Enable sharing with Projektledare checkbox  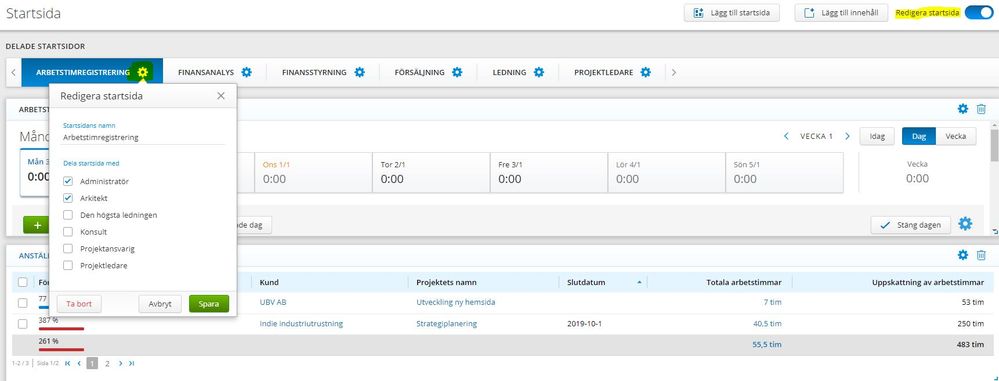(x=68, y=265)
